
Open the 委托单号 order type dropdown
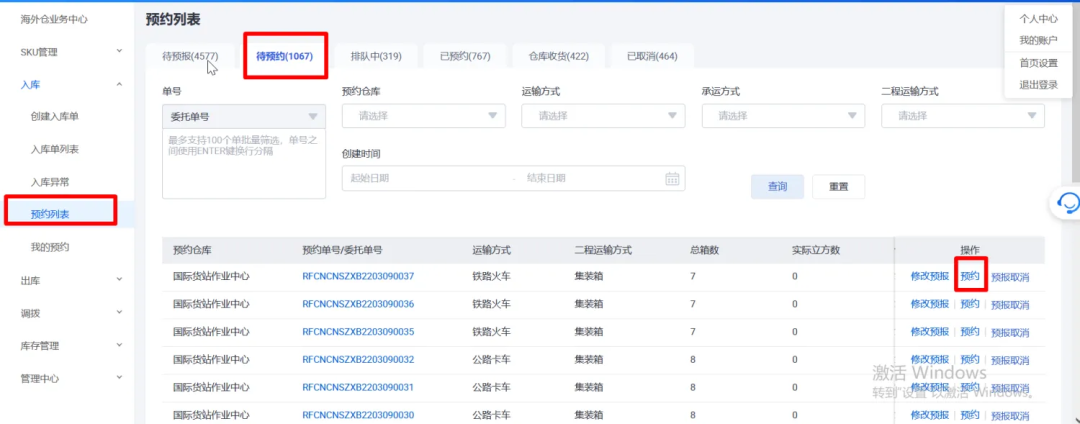click(x=244, y=116)
